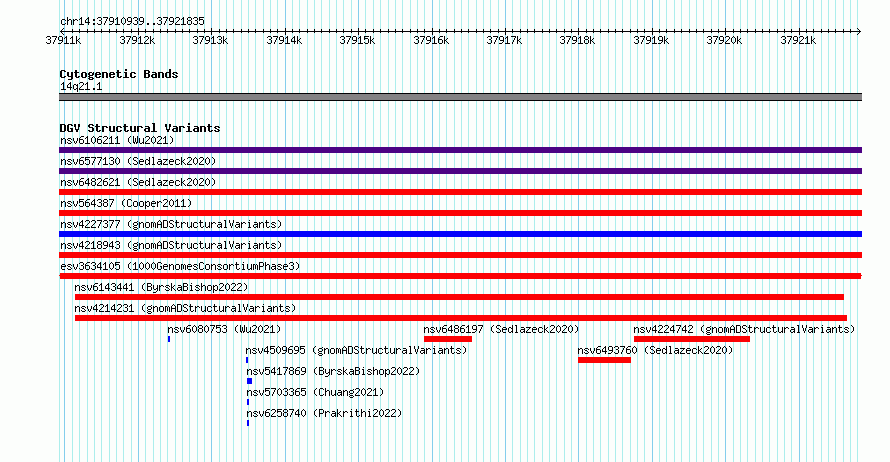The image size is (890, 462).
Task: Open nsv4218943 (gnomADStructuralVariants) label
Action: point(171,245)
